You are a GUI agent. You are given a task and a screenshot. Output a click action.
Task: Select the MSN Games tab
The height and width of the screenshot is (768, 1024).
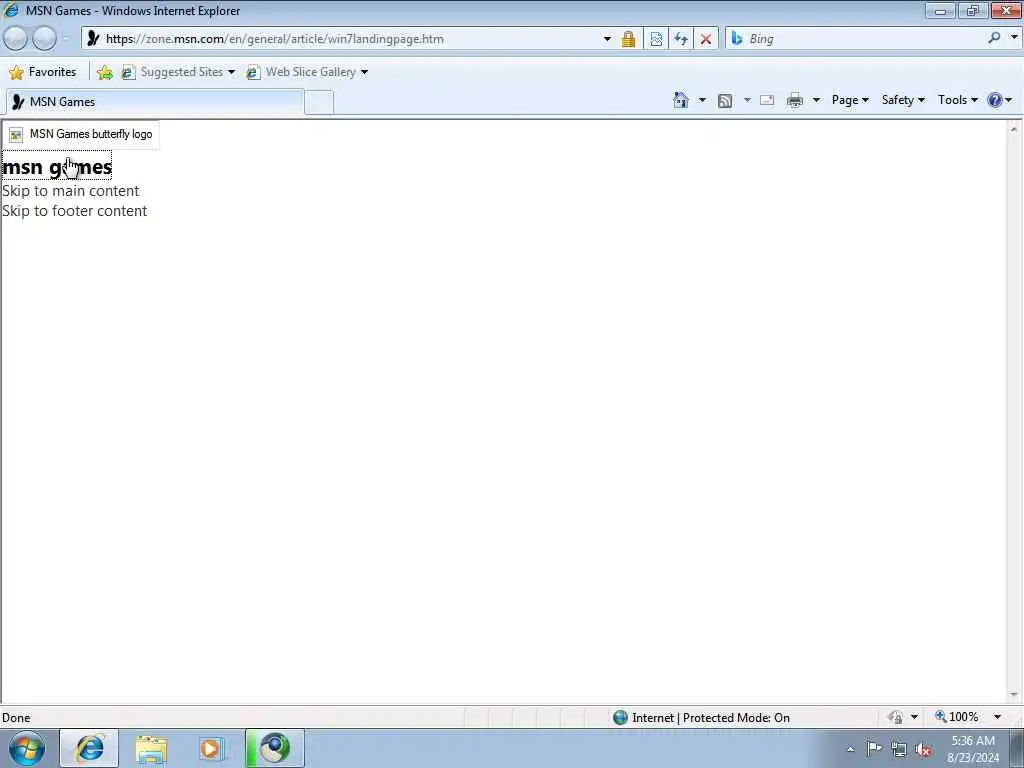(x=155, y=102)
